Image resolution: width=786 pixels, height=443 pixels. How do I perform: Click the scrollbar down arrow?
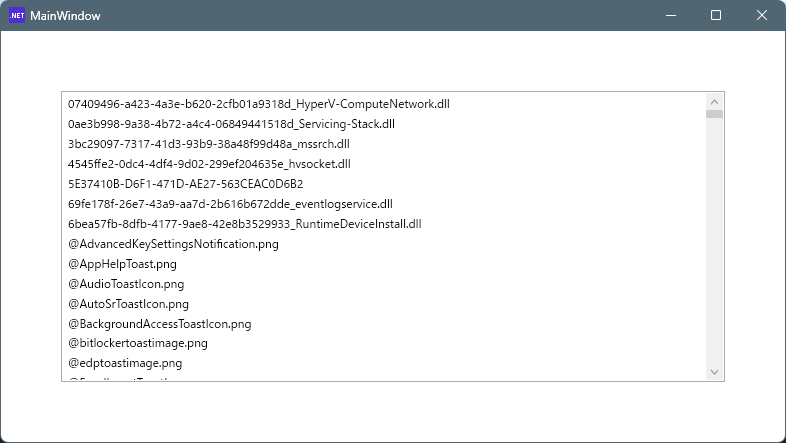[714, 372]
